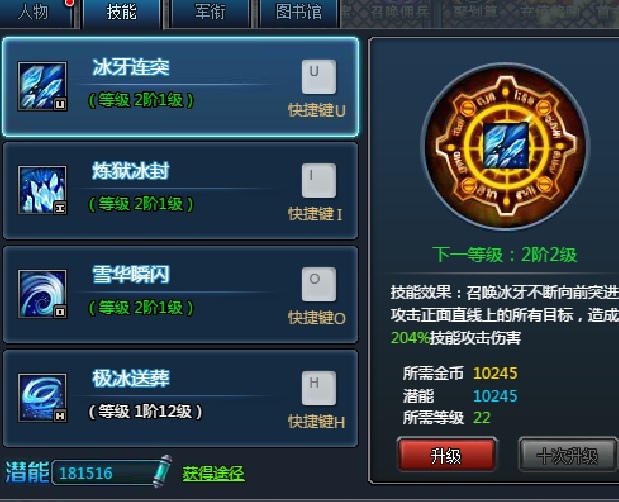Click the U hotkey slot
This screenshot has width=619, height=502.
click(319, 77)
